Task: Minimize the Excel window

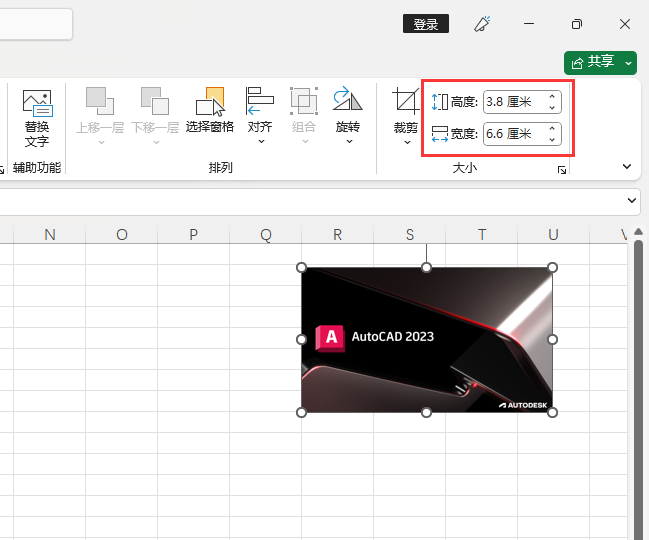Action: click(x=529, y=24)
